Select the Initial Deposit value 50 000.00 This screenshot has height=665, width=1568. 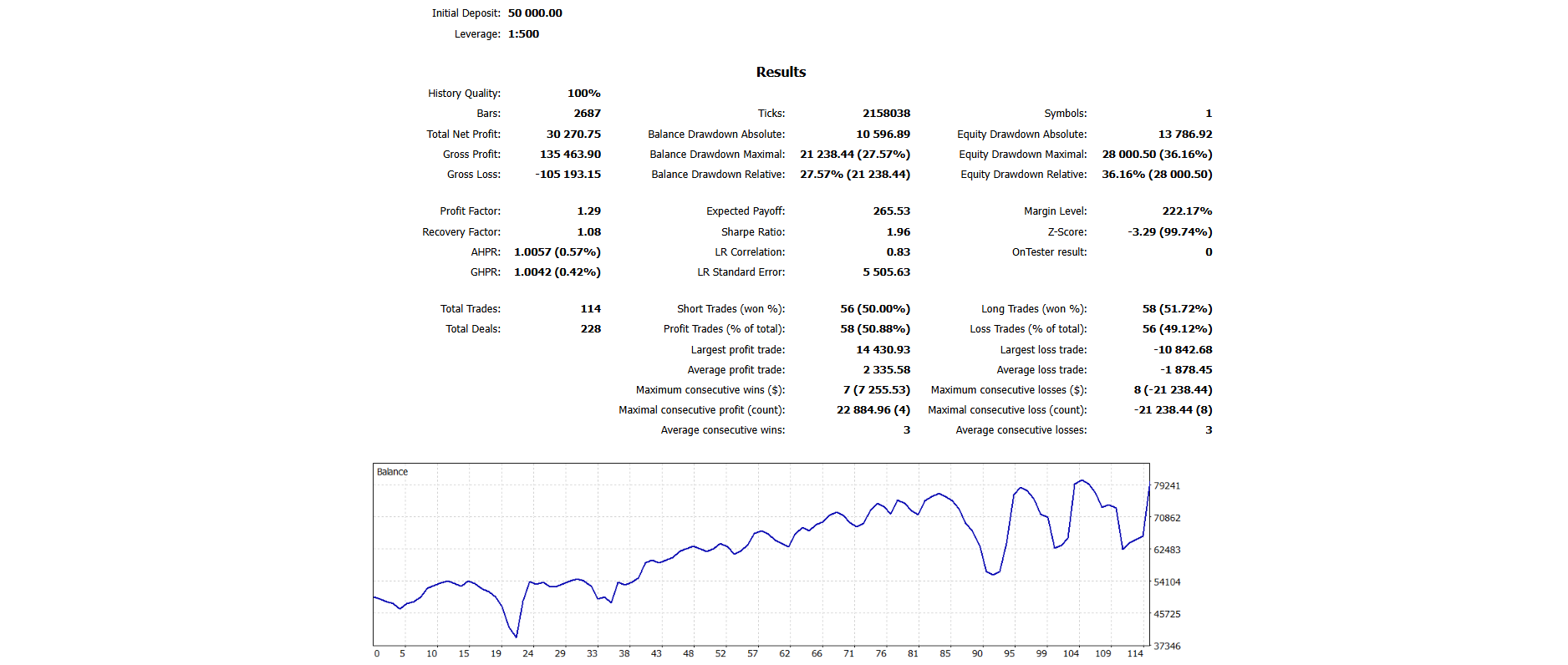point(535,13)
